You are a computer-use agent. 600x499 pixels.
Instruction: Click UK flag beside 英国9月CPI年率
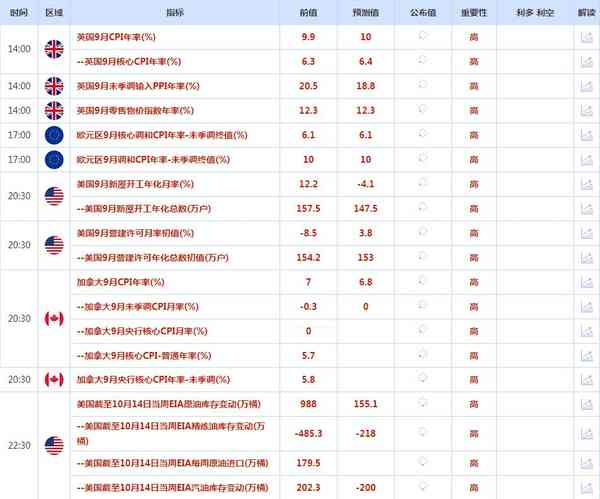tap(54, 49)
